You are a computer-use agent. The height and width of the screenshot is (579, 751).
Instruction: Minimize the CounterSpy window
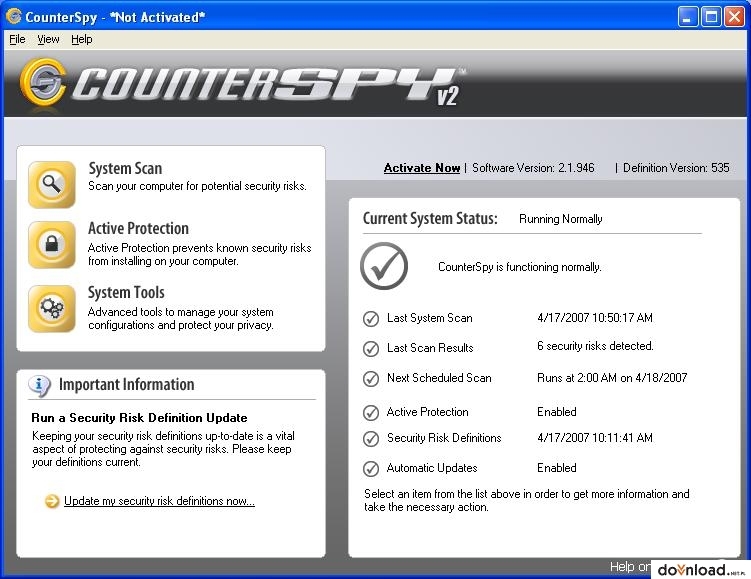[x=688, y=17]
